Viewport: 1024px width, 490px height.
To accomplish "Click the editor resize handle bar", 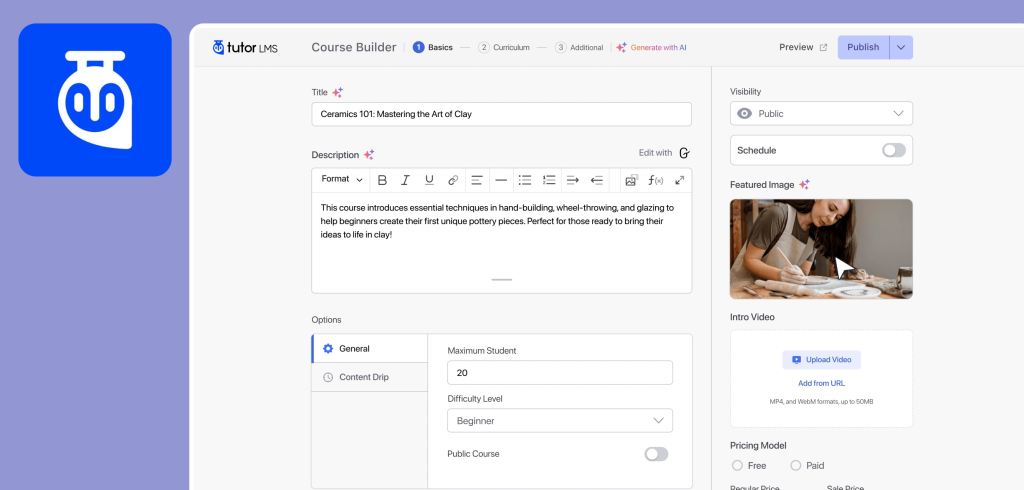I will click(x=502, y=280).
